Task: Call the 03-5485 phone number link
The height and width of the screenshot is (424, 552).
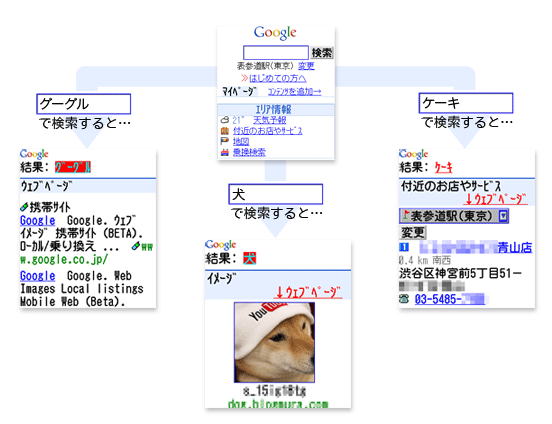Action: click(x=450, y=299)
